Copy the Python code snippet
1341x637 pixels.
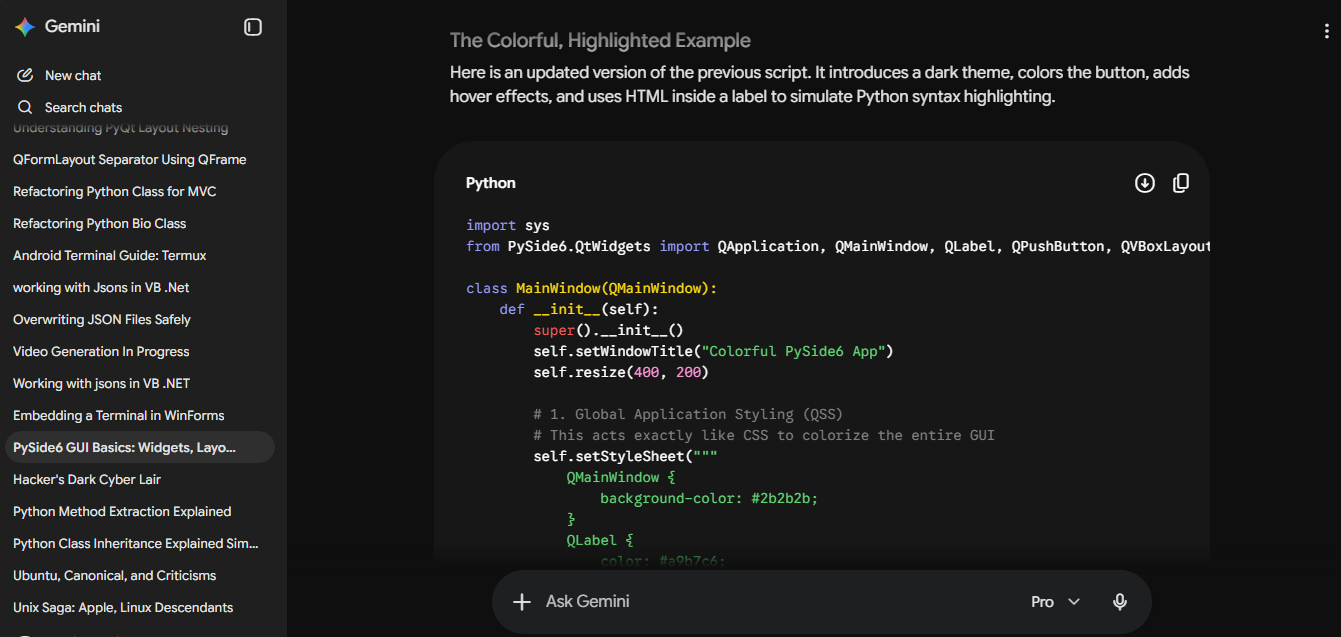pos(1181,183)
